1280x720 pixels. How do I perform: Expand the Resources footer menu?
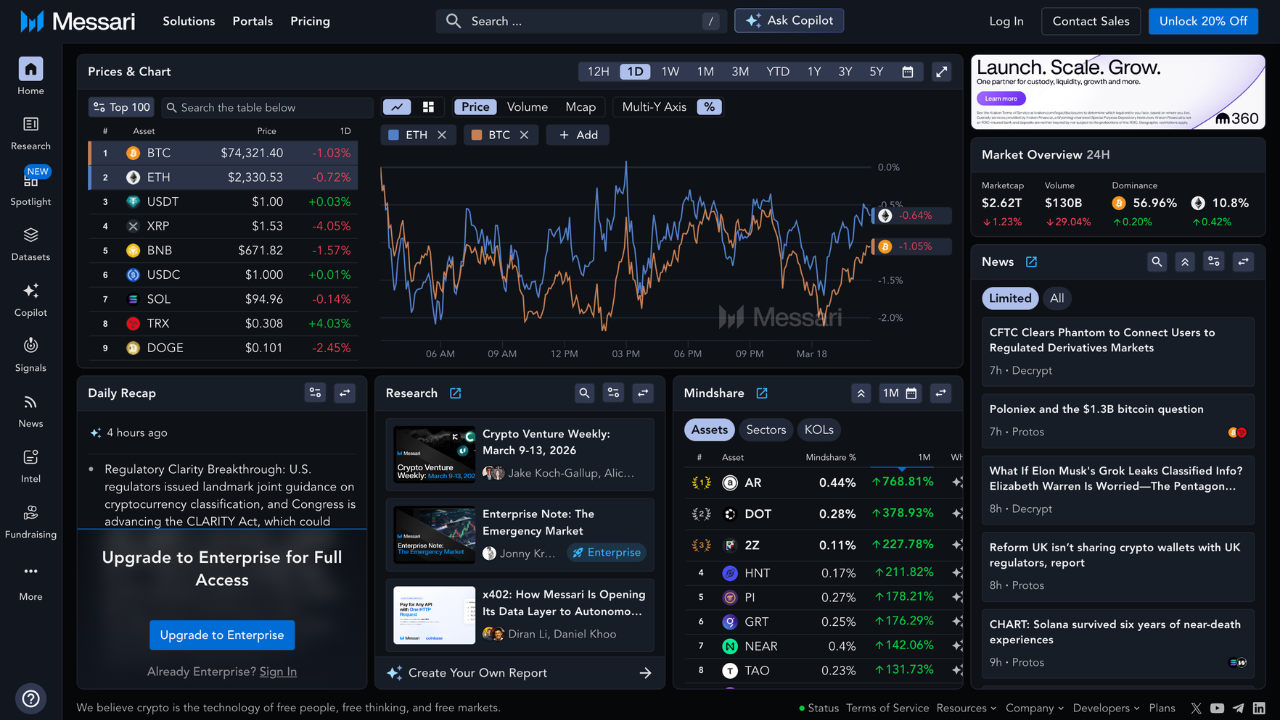(x=967, y=708)
